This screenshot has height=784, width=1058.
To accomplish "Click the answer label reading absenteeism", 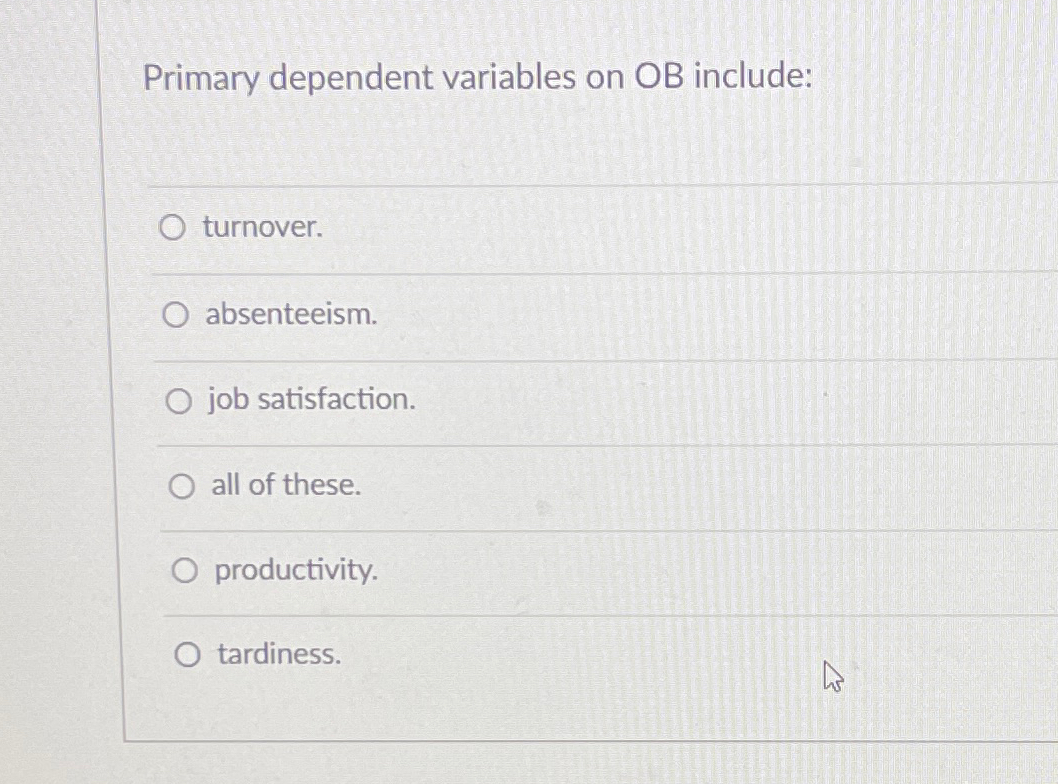I will click(291, 314).
